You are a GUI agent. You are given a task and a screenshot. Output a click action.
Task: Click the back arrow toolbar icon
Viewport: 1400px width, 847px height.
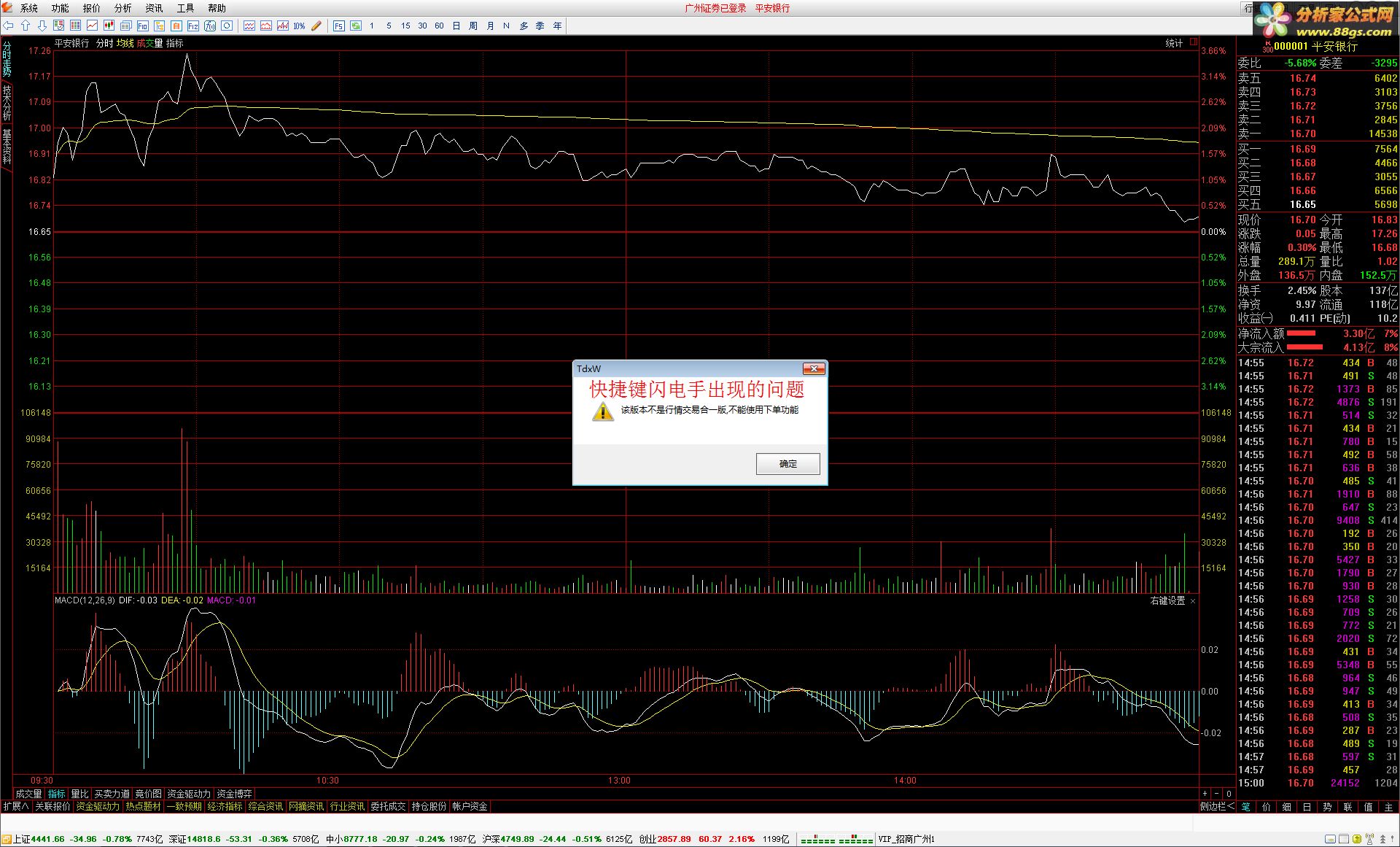pyautogui.click(x=9, y=26)
